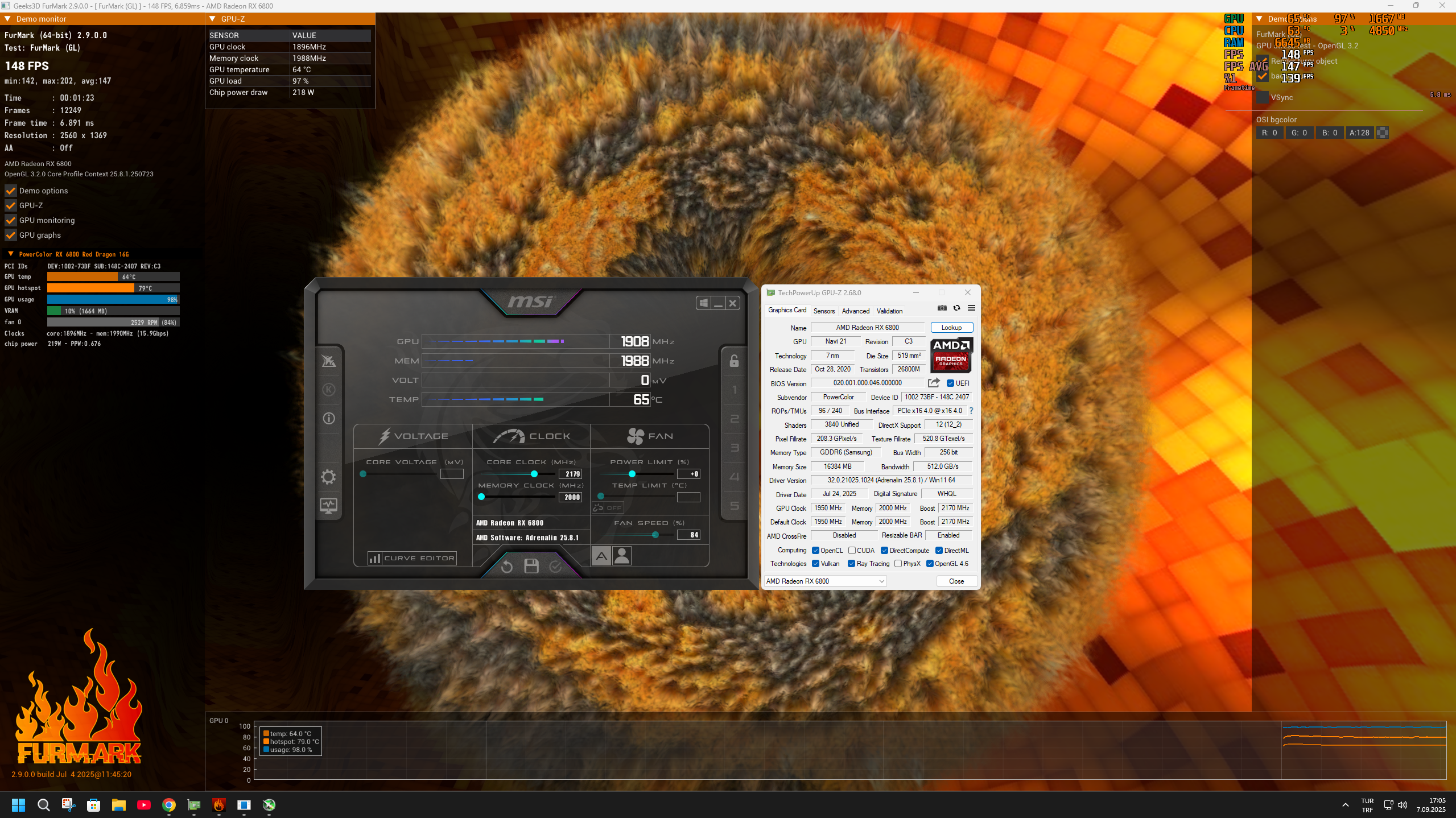The width and height of the screenshot is (1456, 818).
Task: Switch to the Graphics Card tab
Action: [787, 310]
